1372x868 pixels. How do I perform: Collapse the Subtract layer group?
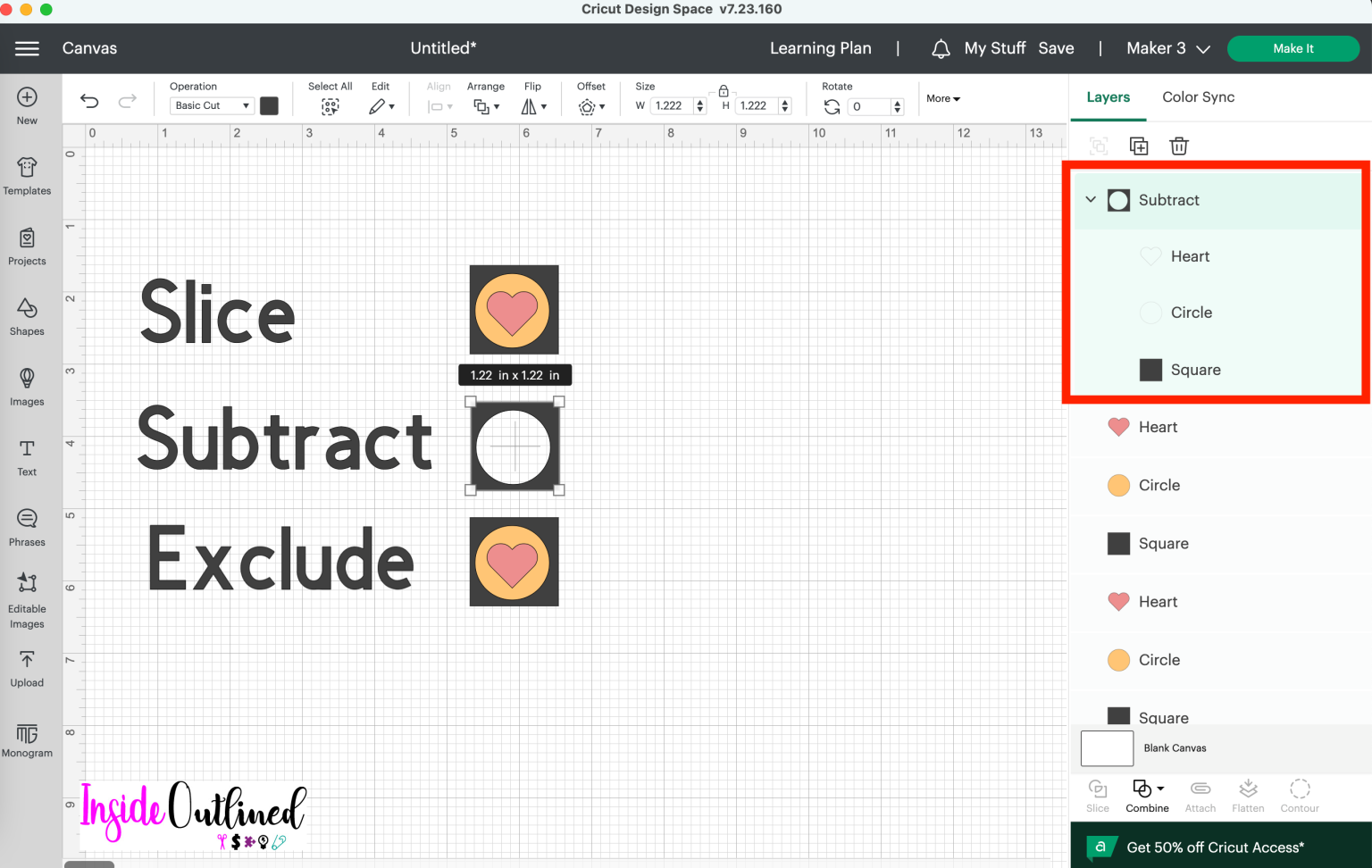tap(1090, 199)
